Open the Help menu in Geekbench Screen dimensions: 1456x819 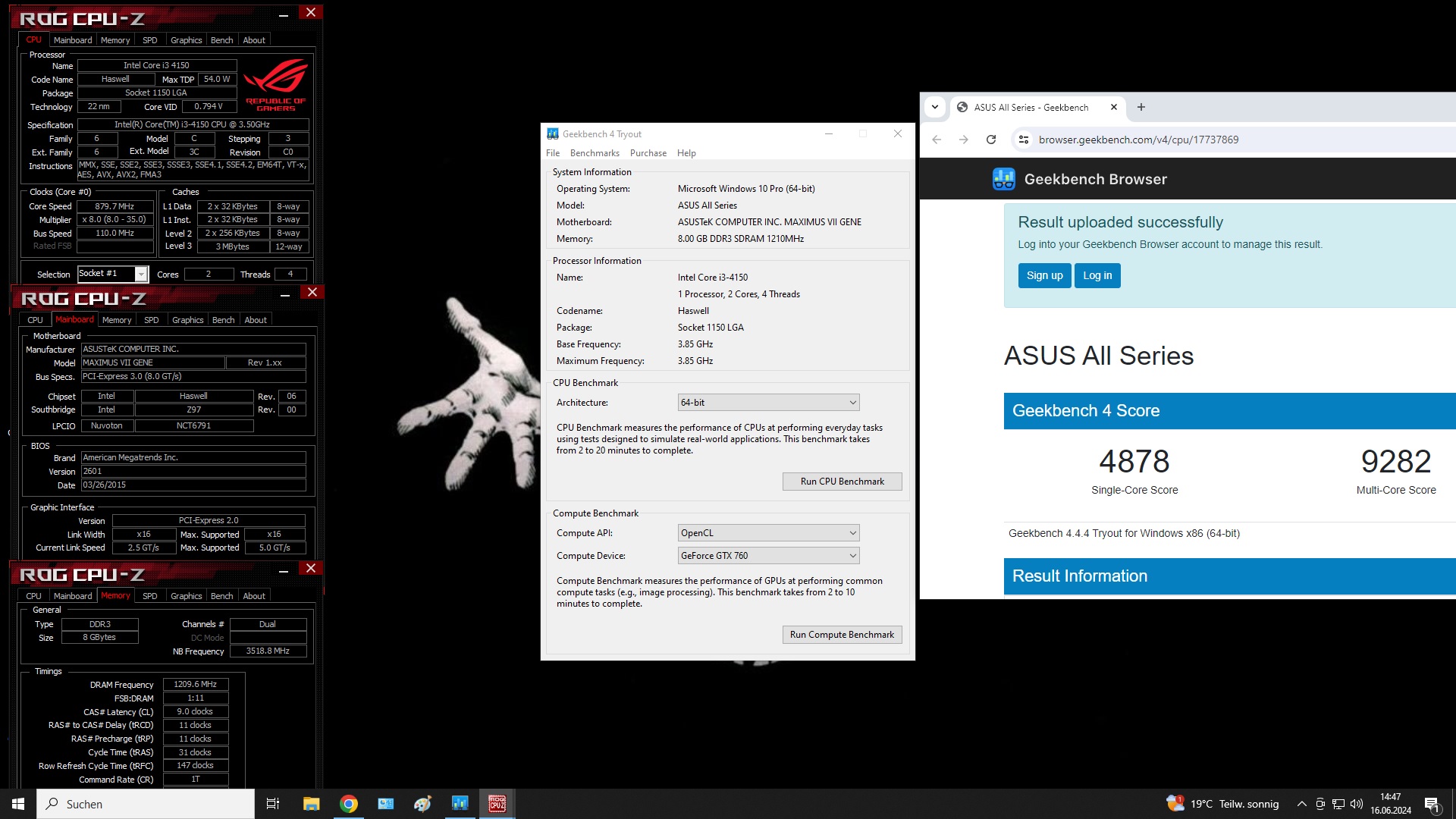pyautogui.click(x=686, y=153)
